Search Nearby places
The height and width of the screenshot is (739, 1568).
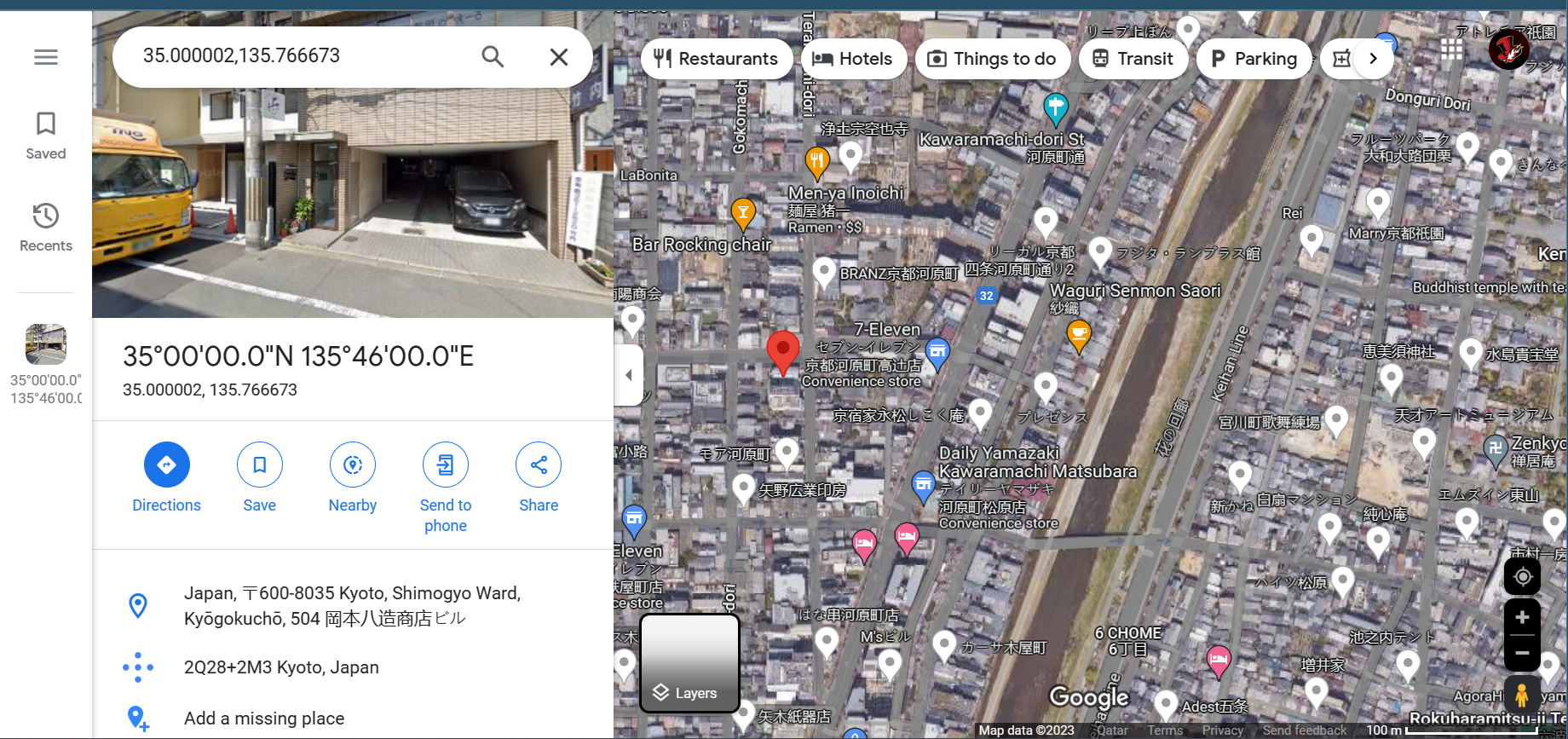pyautogui.click(x=353, y=478)
